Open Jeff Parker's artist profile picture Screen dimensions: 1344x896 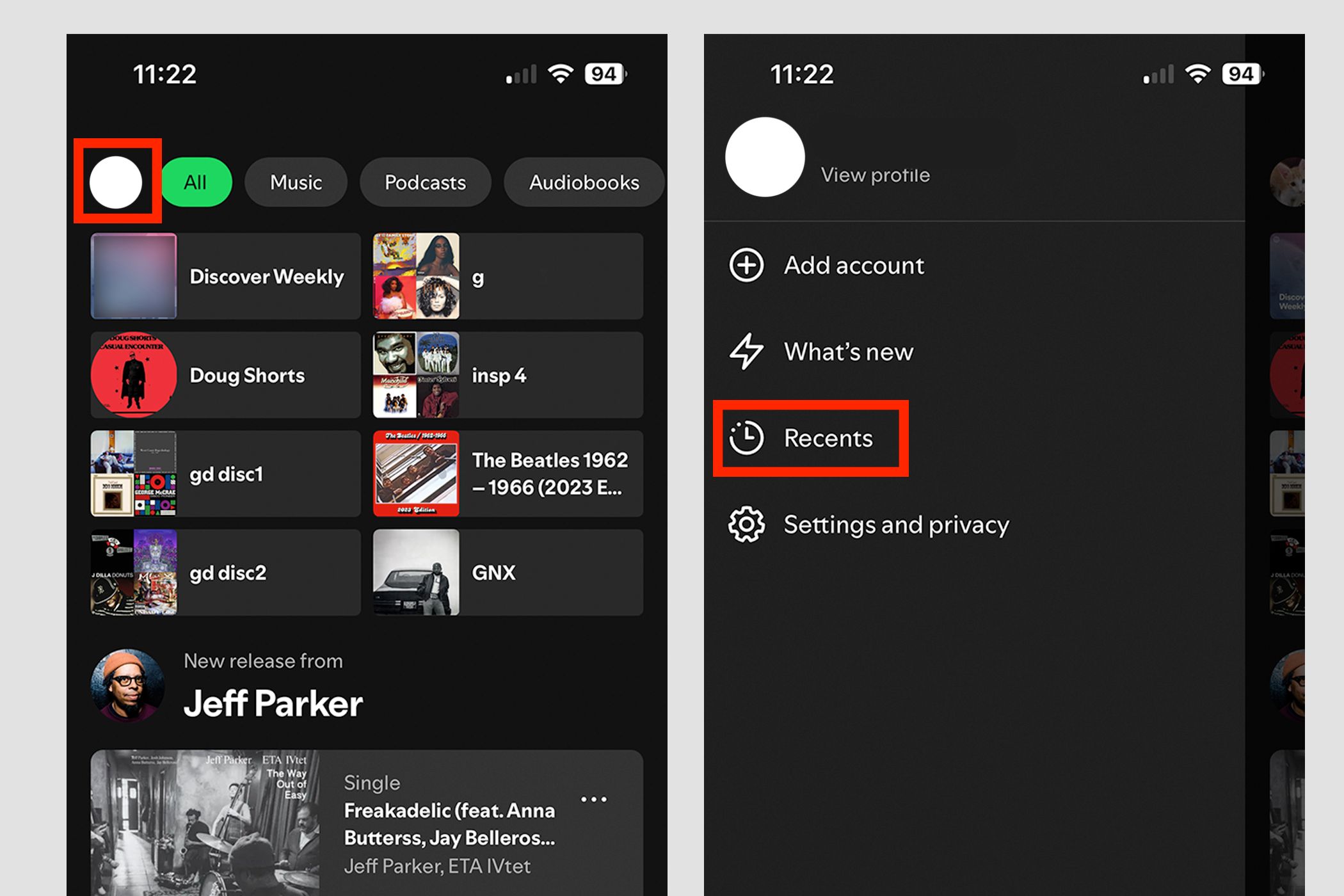[128, 686]
